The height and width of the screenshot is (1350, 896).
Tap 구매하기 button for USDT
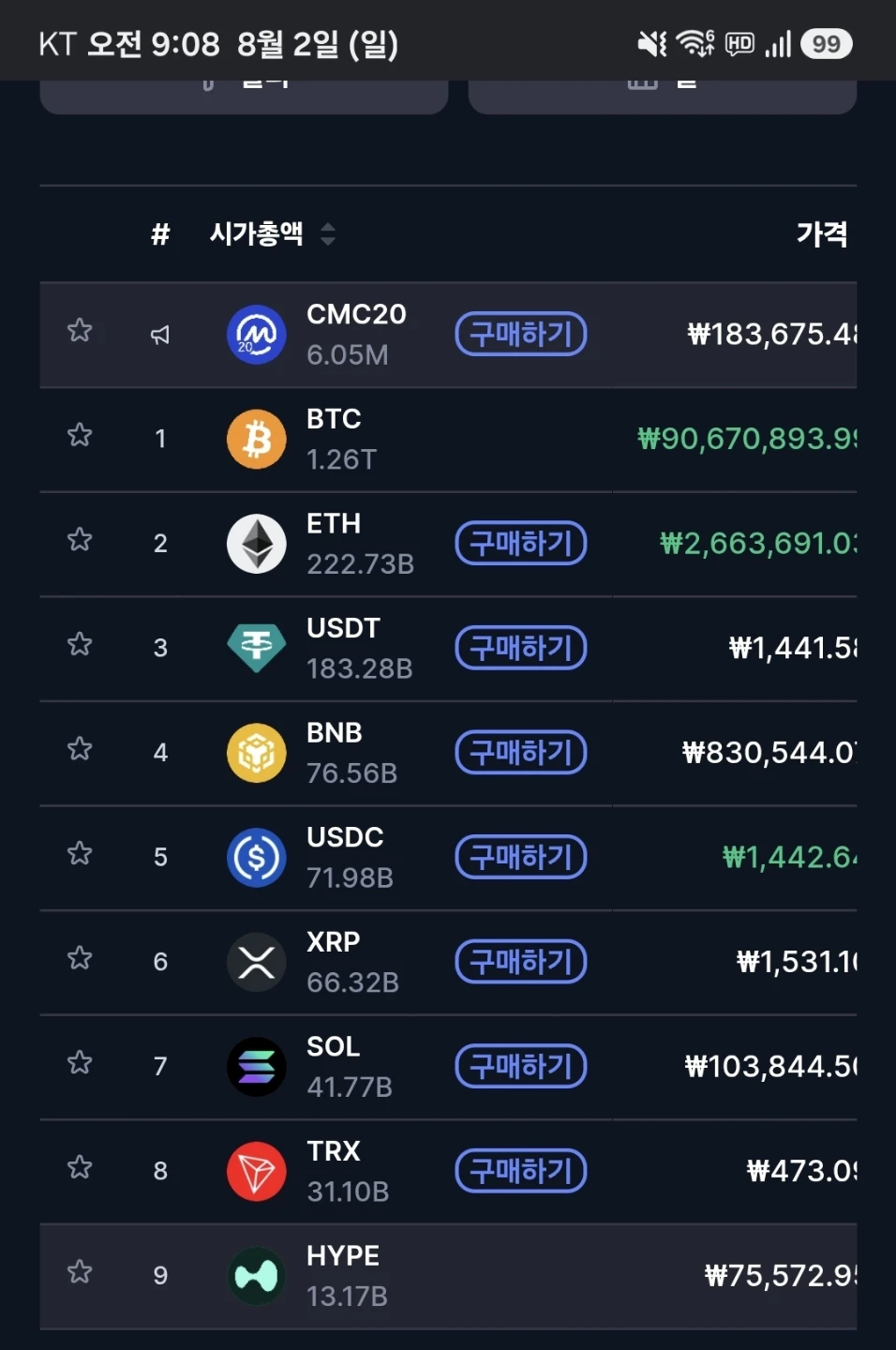[521, 648]
